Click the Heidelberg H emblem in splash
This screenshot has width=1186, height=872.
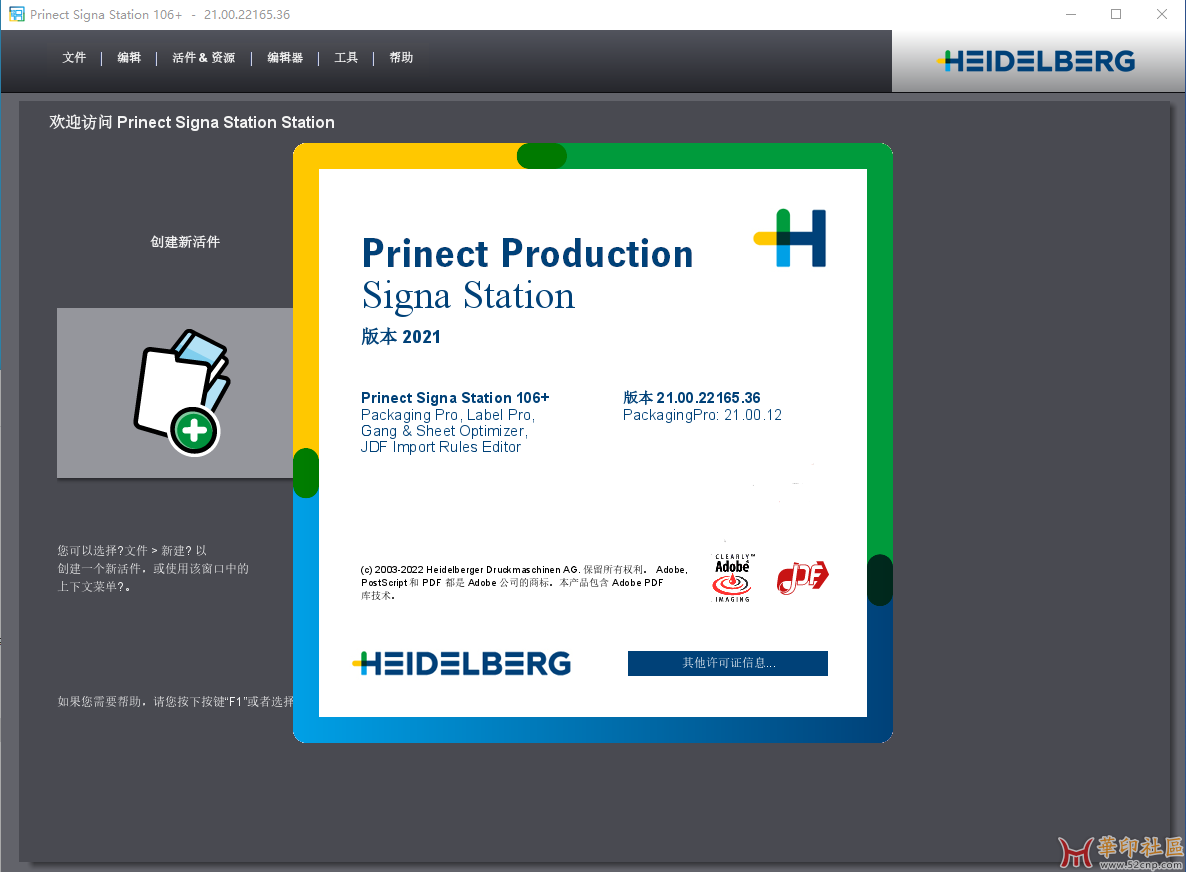[x=790, y=238]
